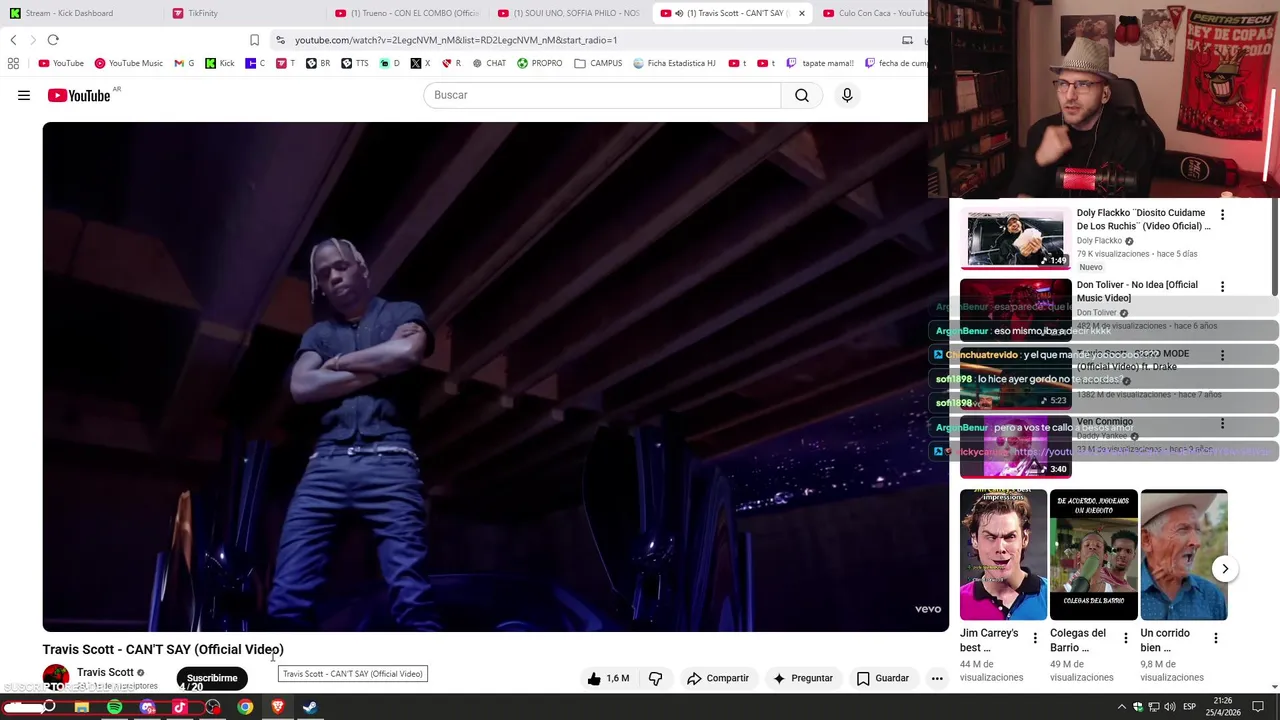Save the video with Guardar

(x=883, y=678)
